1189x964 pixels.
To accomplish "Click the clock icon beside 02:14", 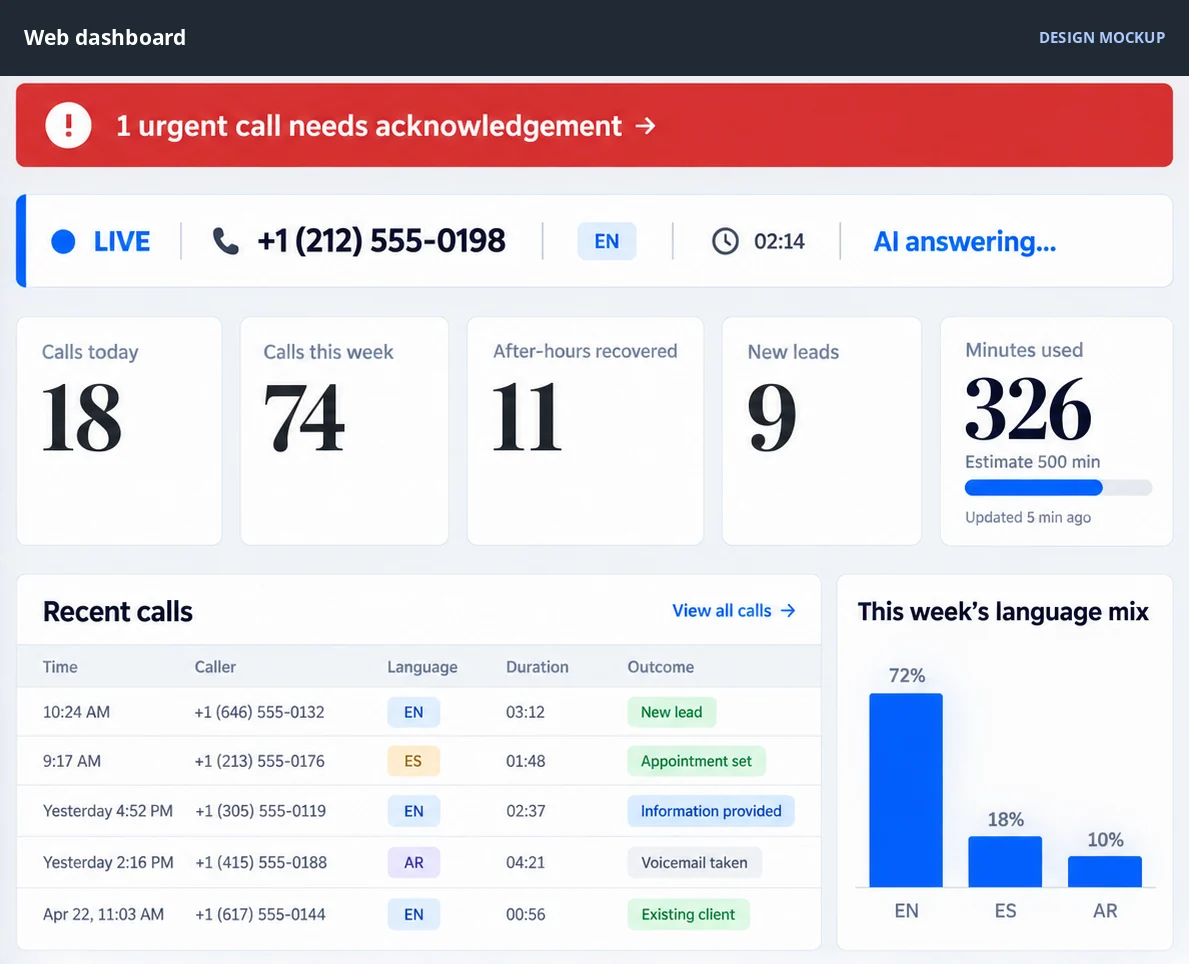I will pos(725,241).
